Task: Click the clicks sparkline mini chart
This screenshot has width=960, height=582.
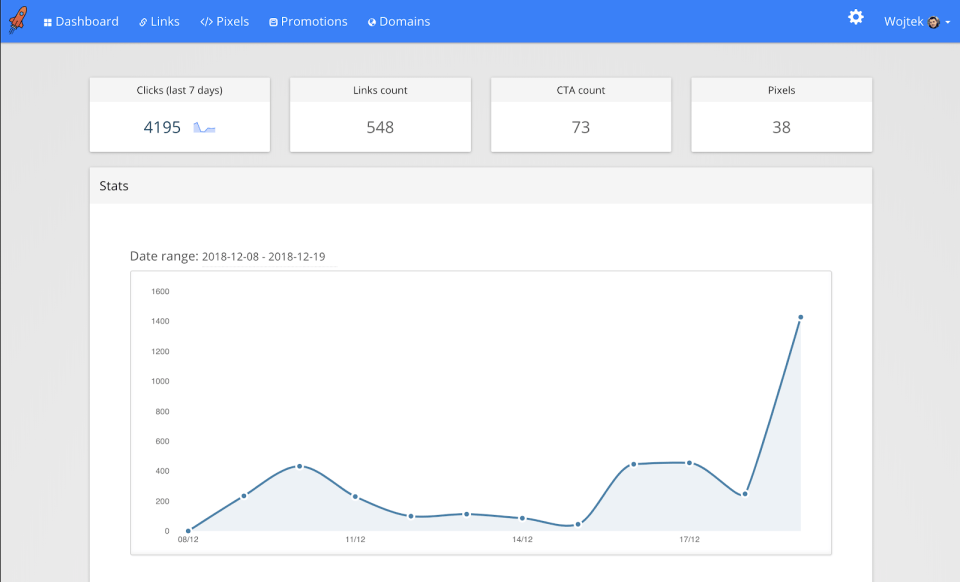Action: tap(204, 127)
